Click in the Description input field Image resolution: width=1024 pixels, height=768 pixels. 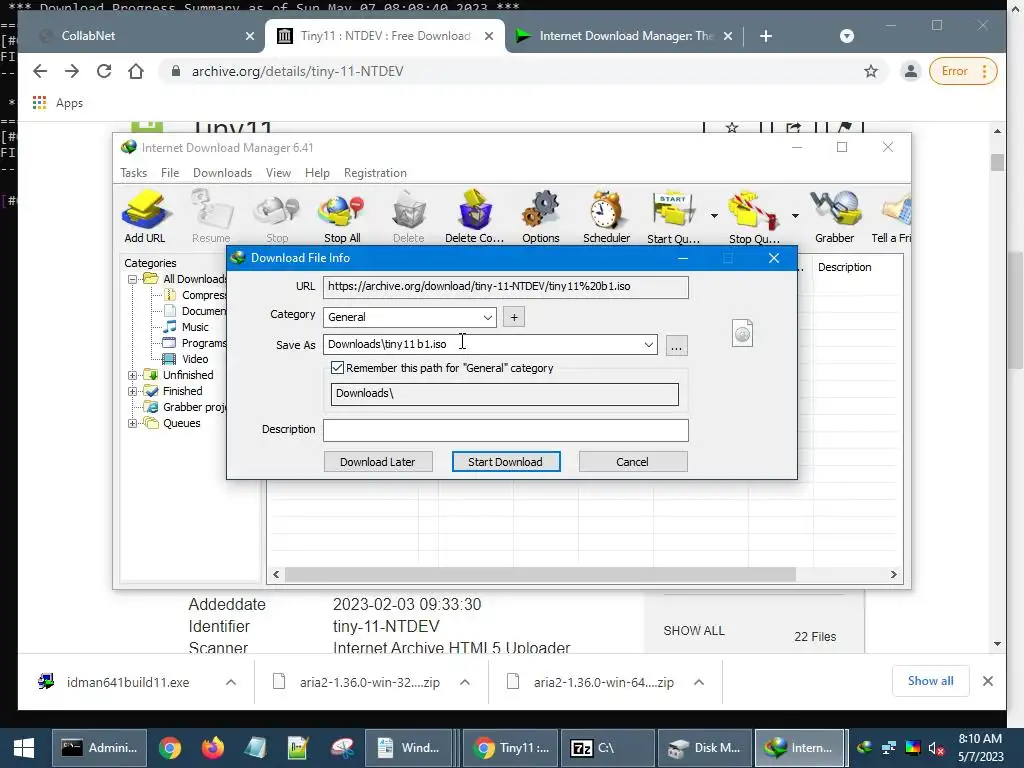click(505, 430)
